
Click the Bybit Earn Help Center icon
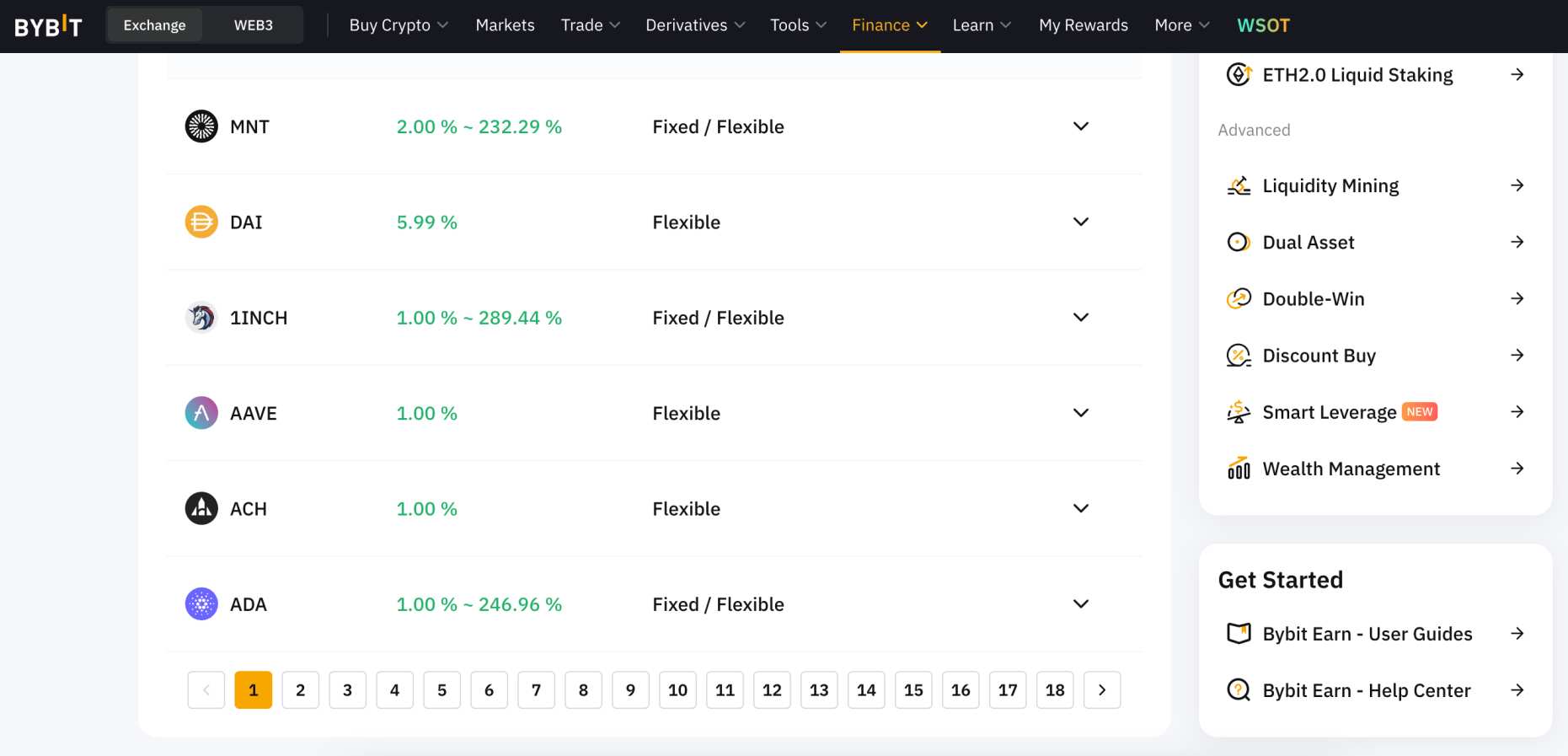(1239, 689)
